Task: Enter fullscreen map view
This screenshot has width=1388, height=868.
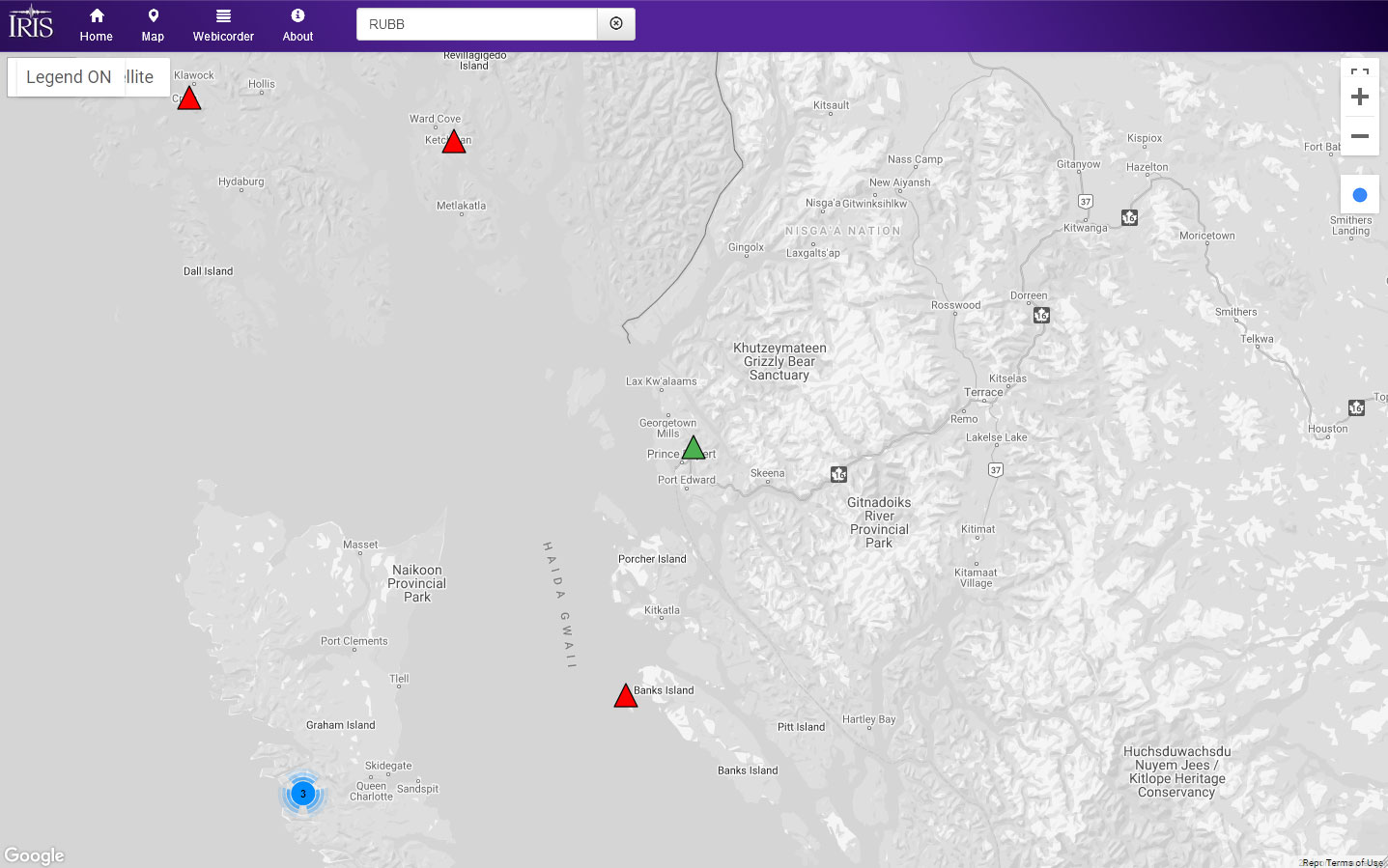Action: (x=1360, y=73)
